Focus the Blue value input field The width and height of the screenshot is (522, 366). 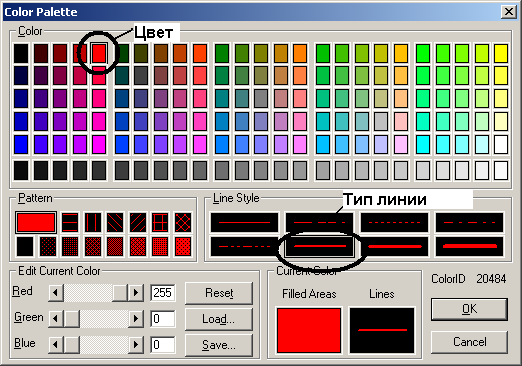163,344
